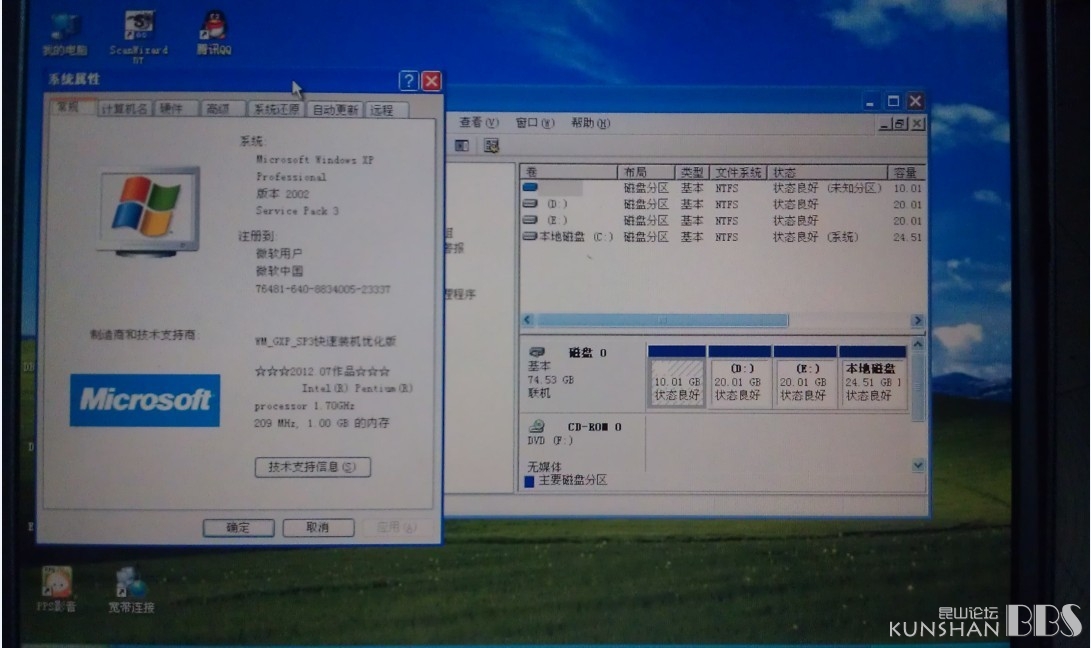Click the 磁盘 0 disk label
The height and width of the screenshot is (648, 1091).
pos(588,353)
